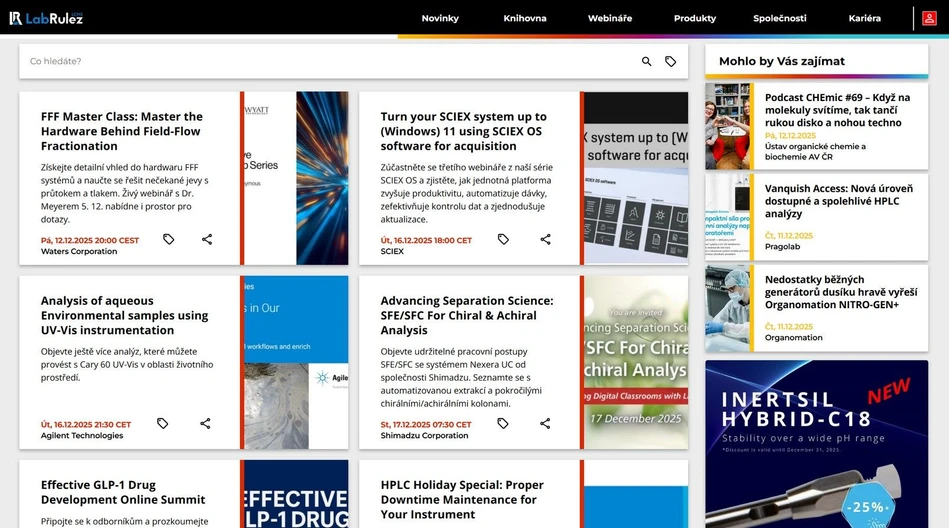Open the Inertsil Hybrid-C18 ad banner
This screenshot has height=528, width=949.
tap(816, 443)
